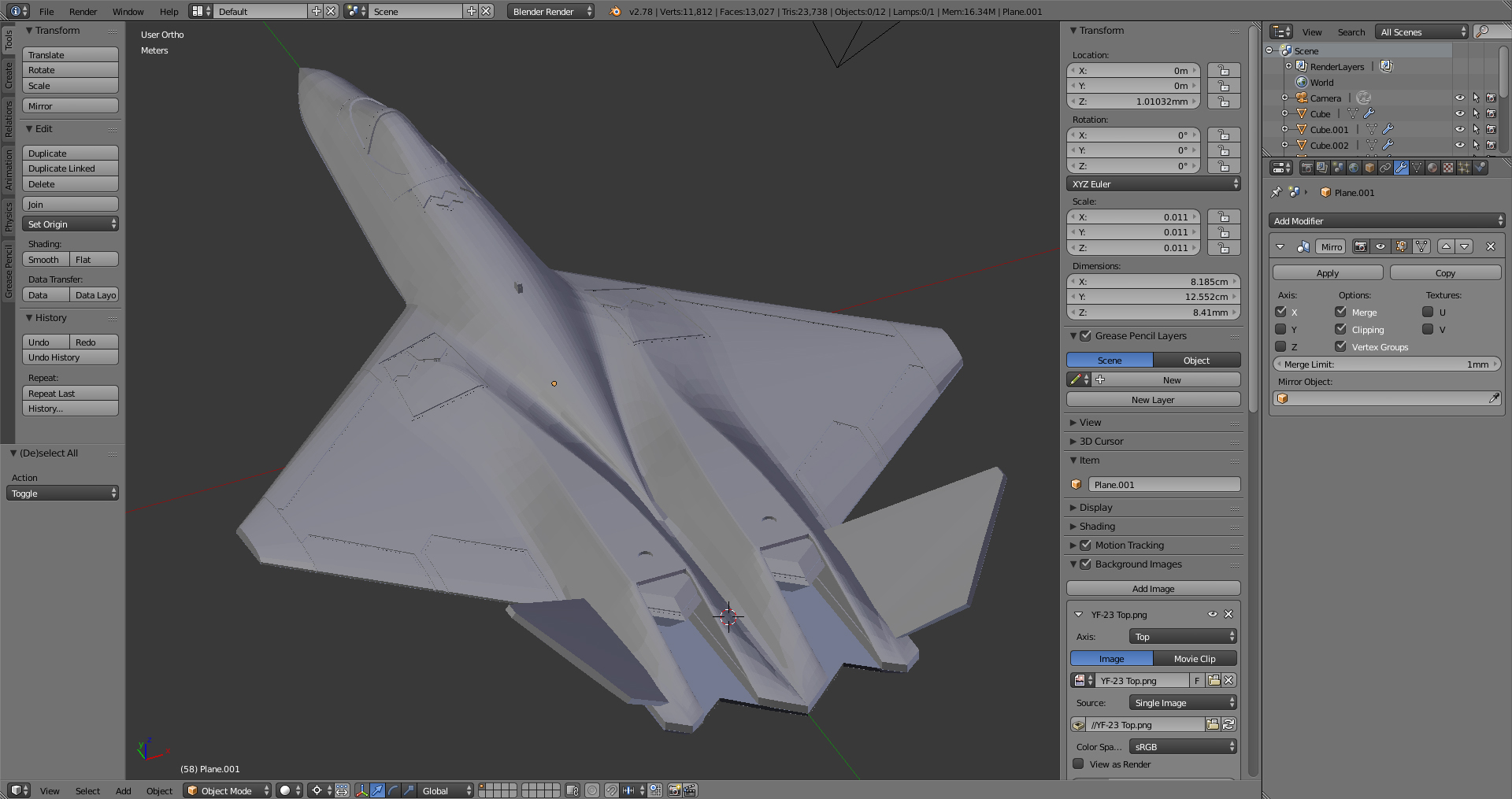Expand Cube.002 in the outliner tree
This screenshot has height=799, width=1512.
click(1284, 145)
